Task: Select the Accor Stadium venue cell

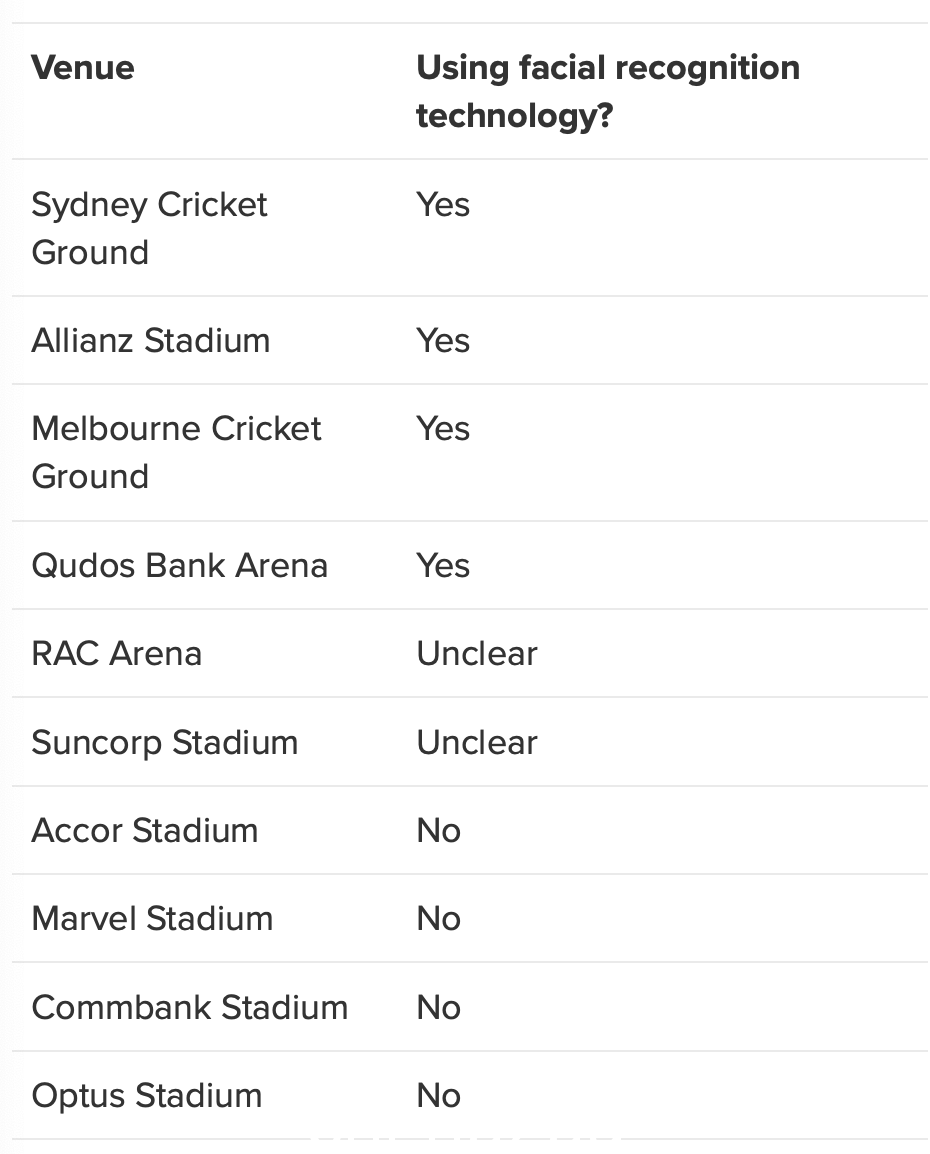Action: [145, 831]
